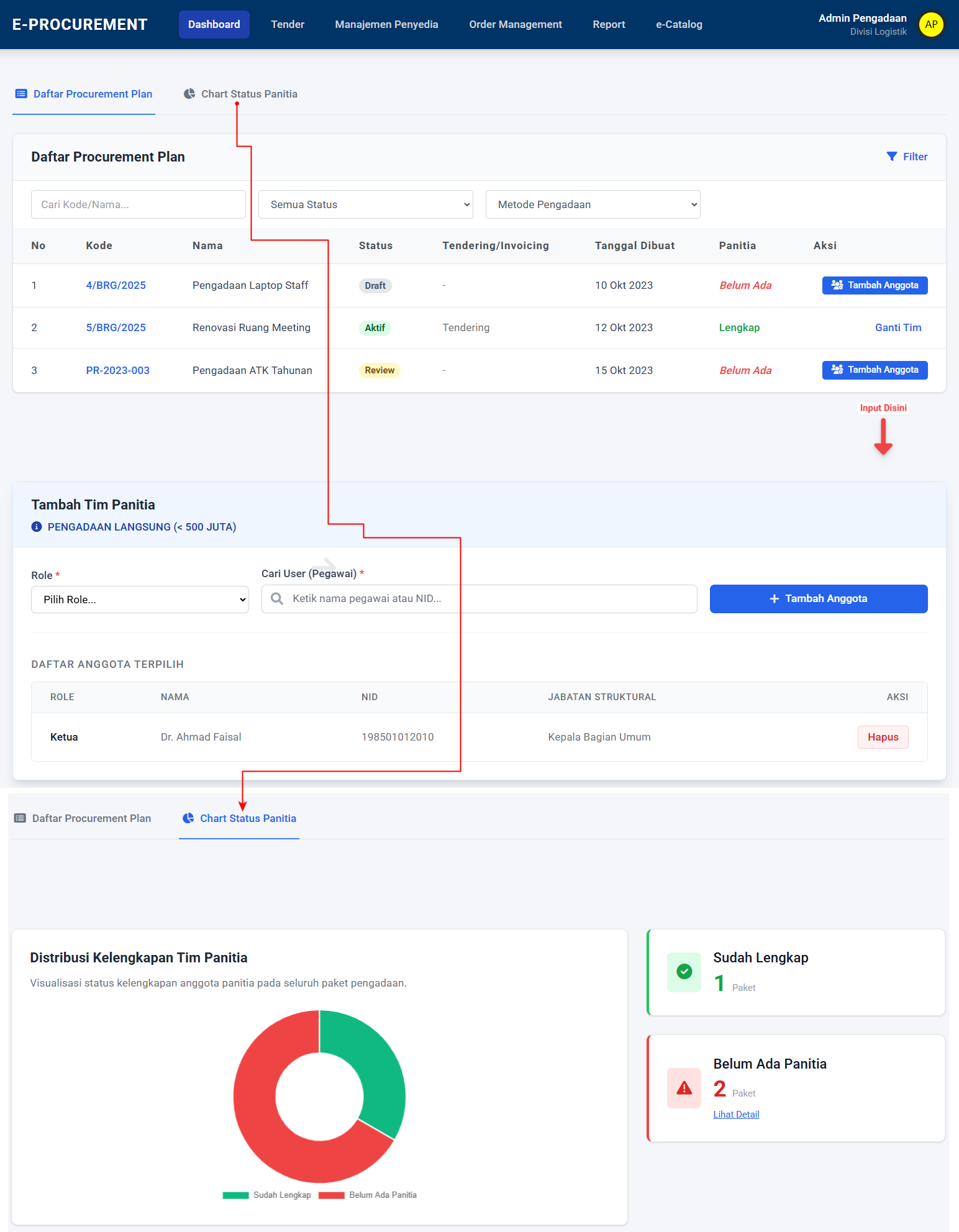The image size is (959, 1232).
Task: Click the AP user avatar icon
Action: pyautogui.click(x=930, y=25)
